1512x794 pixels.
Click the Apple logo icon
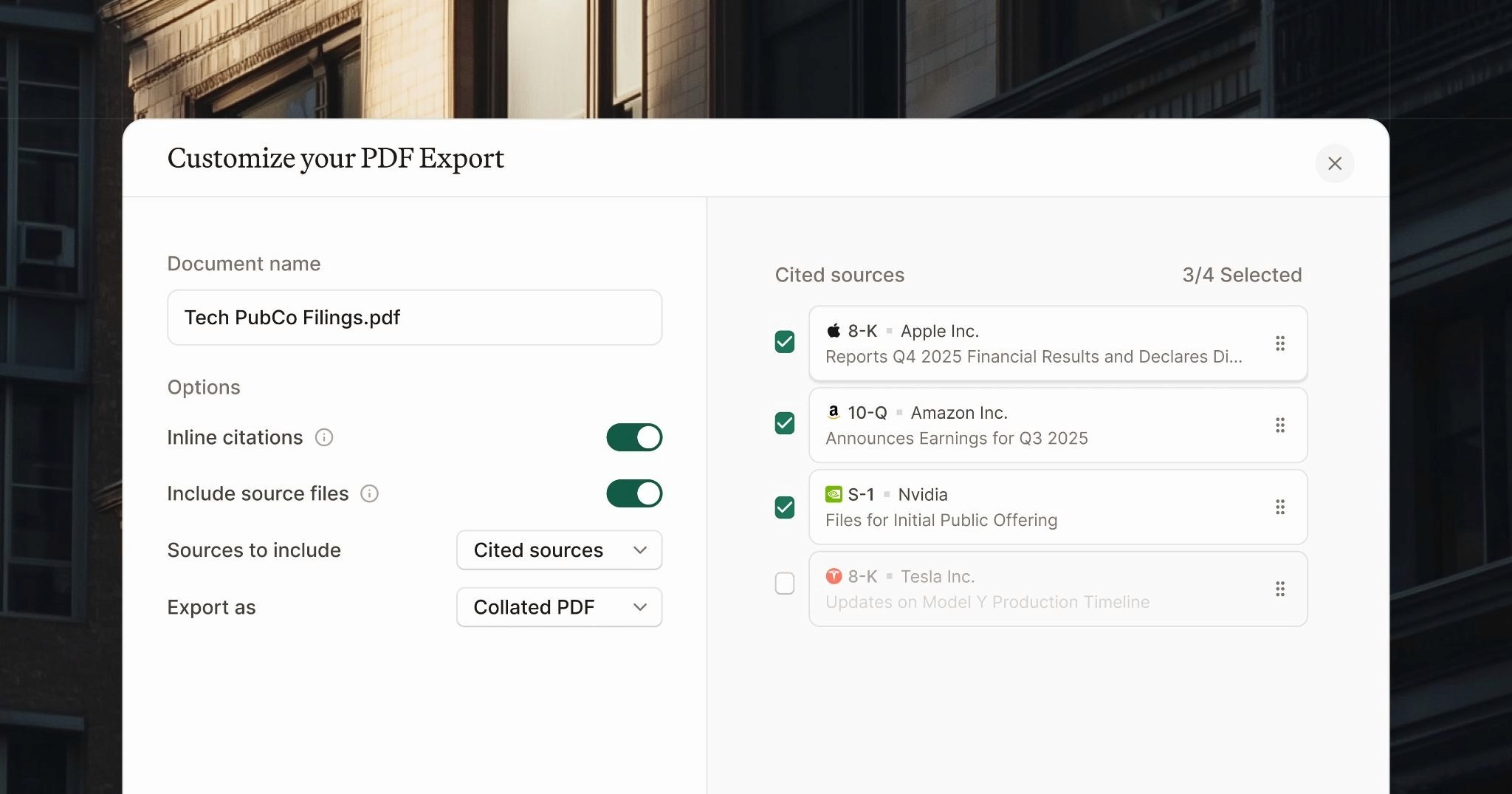[x=834, y=330]
